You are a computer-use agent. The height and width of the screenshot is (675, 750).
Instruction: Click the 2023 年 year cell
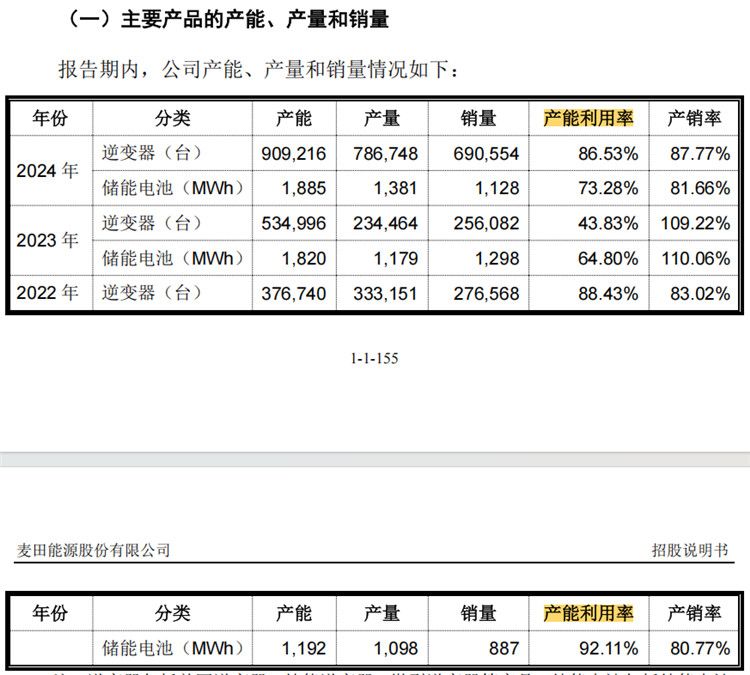tap(47, 240)
